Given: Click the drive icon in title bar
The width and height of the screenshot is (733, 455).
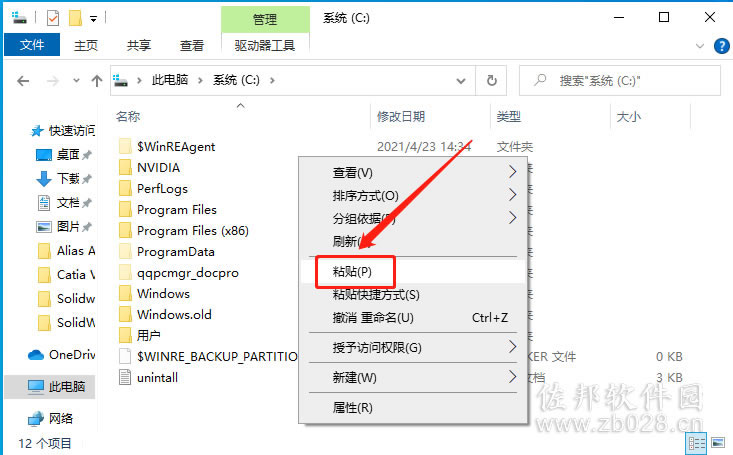Looking at the screenshot, I should 19,18.
